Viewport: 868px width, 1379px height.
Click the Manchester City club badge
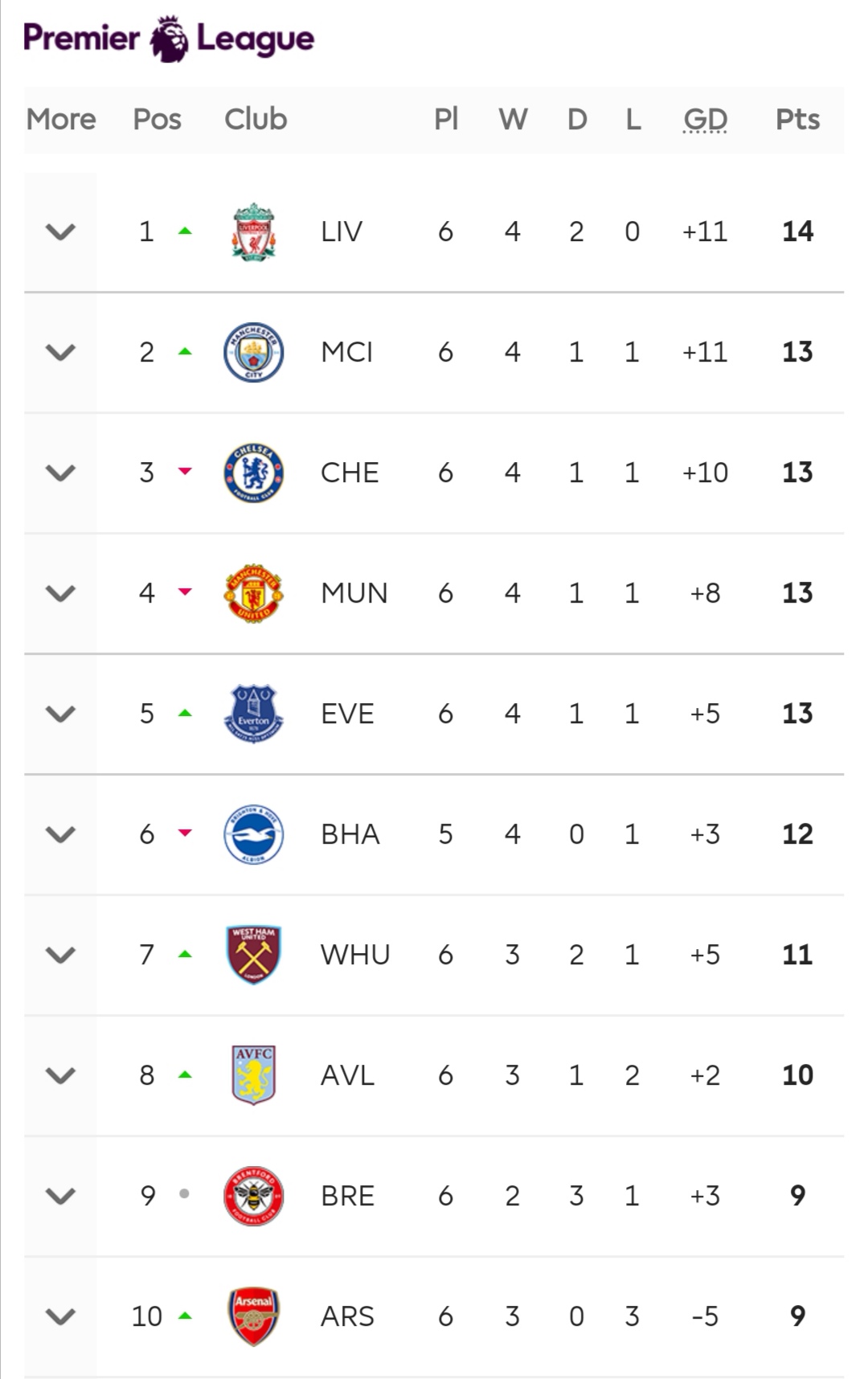coord(253,352)
